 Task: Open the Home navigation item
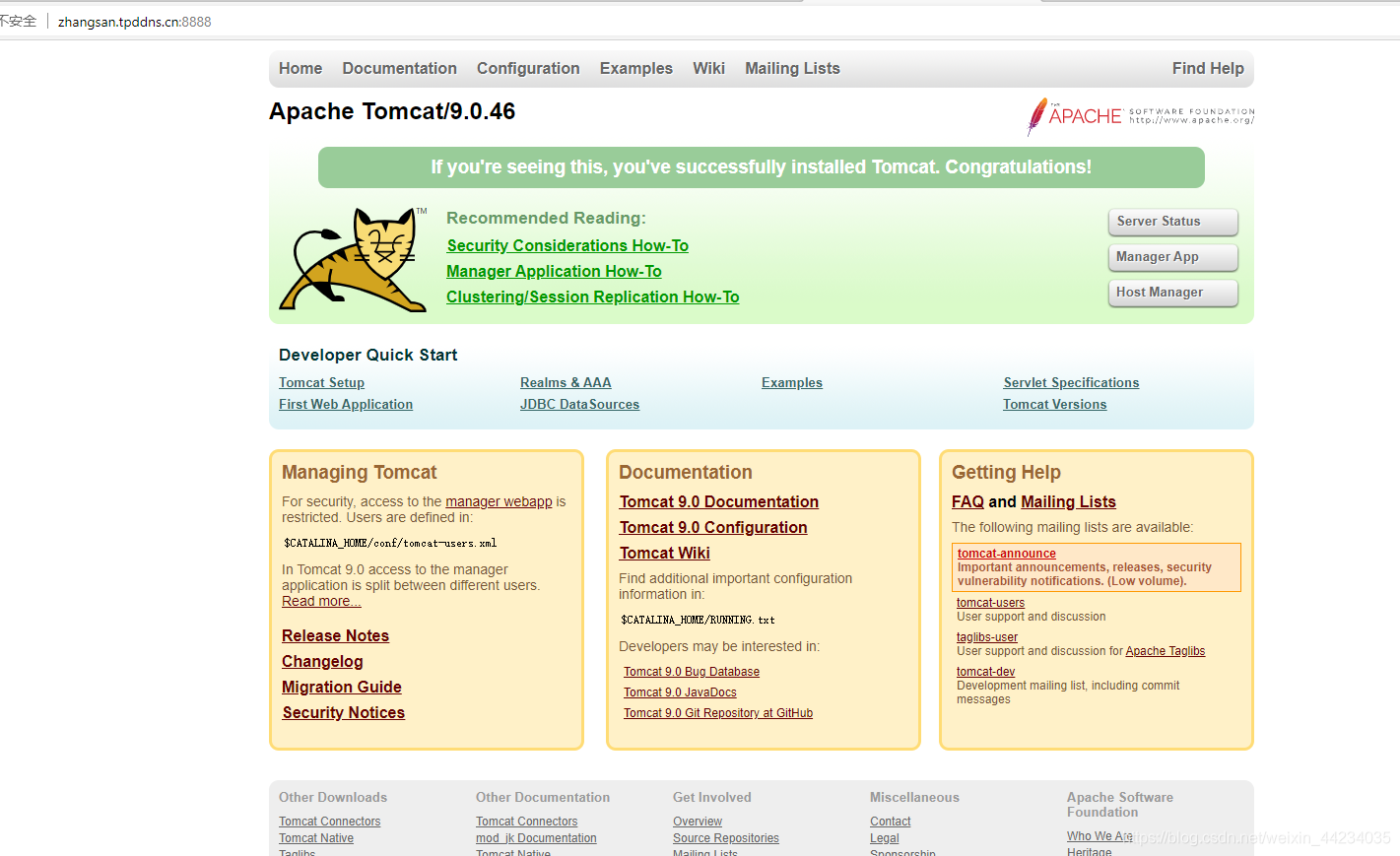point(300,69)
